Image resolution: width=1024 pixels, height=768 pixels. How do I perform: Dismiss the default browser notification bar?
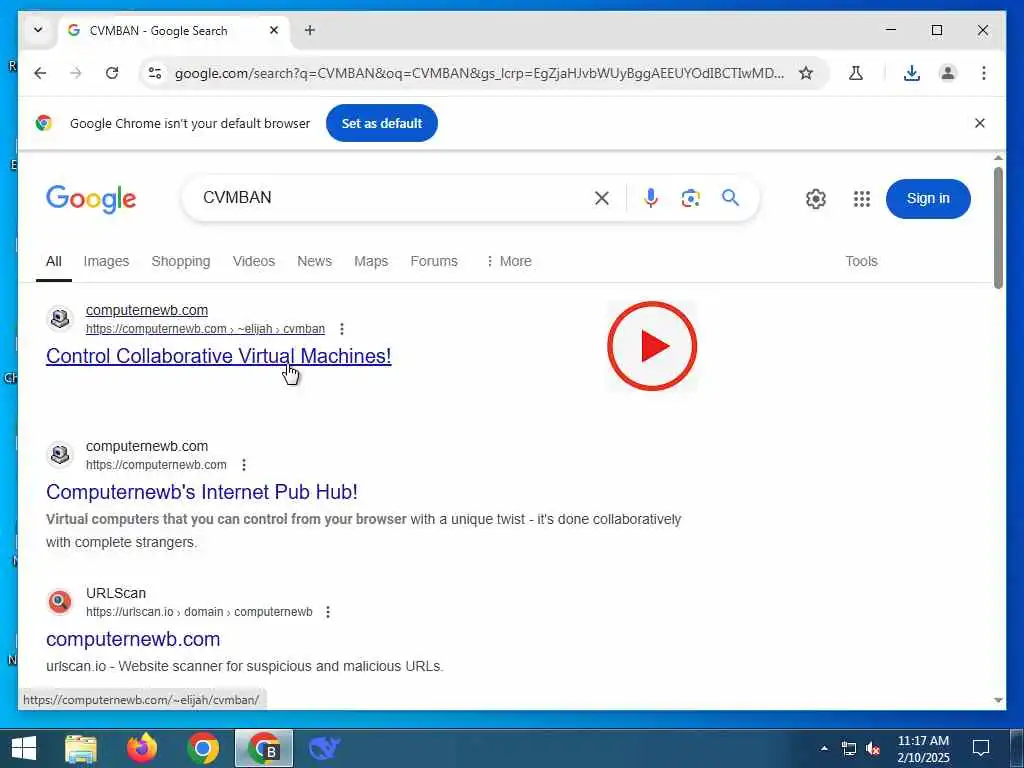(980, 123)
